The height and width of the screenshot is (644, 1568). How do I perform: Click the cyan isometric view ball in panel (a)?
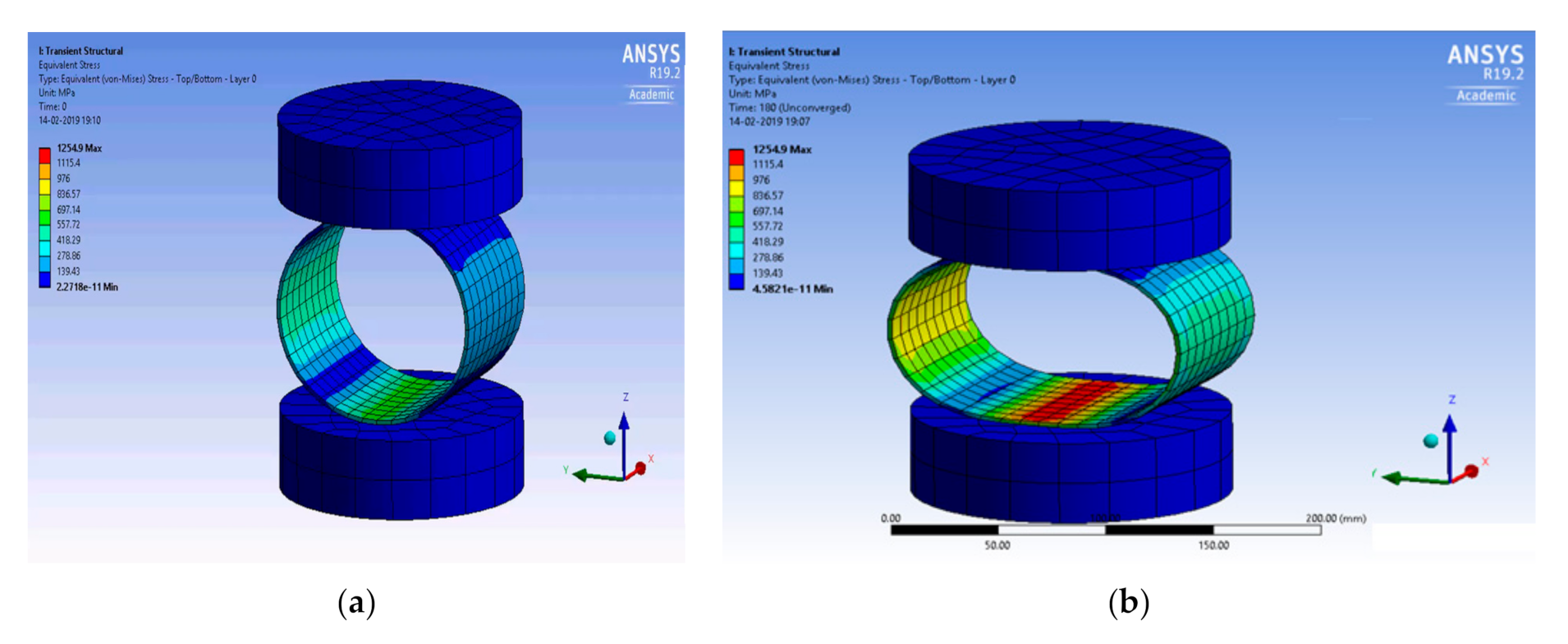[610, 438]
